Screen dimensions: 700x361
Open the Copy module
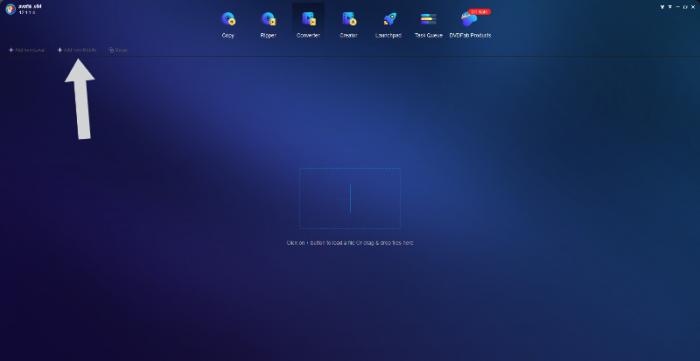click(228, 25)
